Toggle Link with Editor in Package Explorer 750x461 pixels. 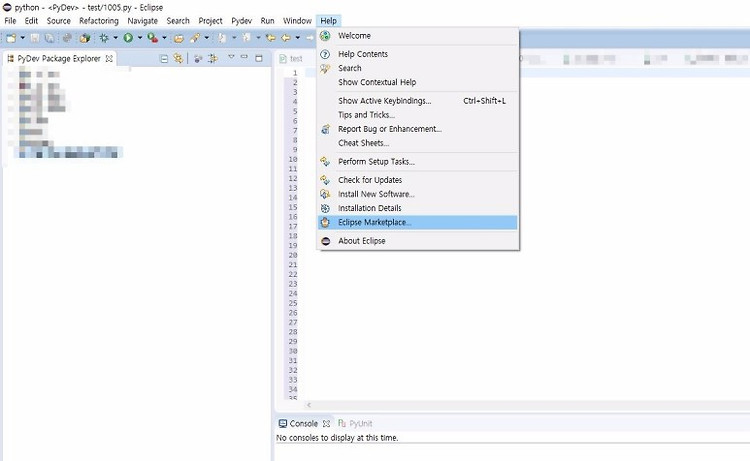click(x=178, y=58)
